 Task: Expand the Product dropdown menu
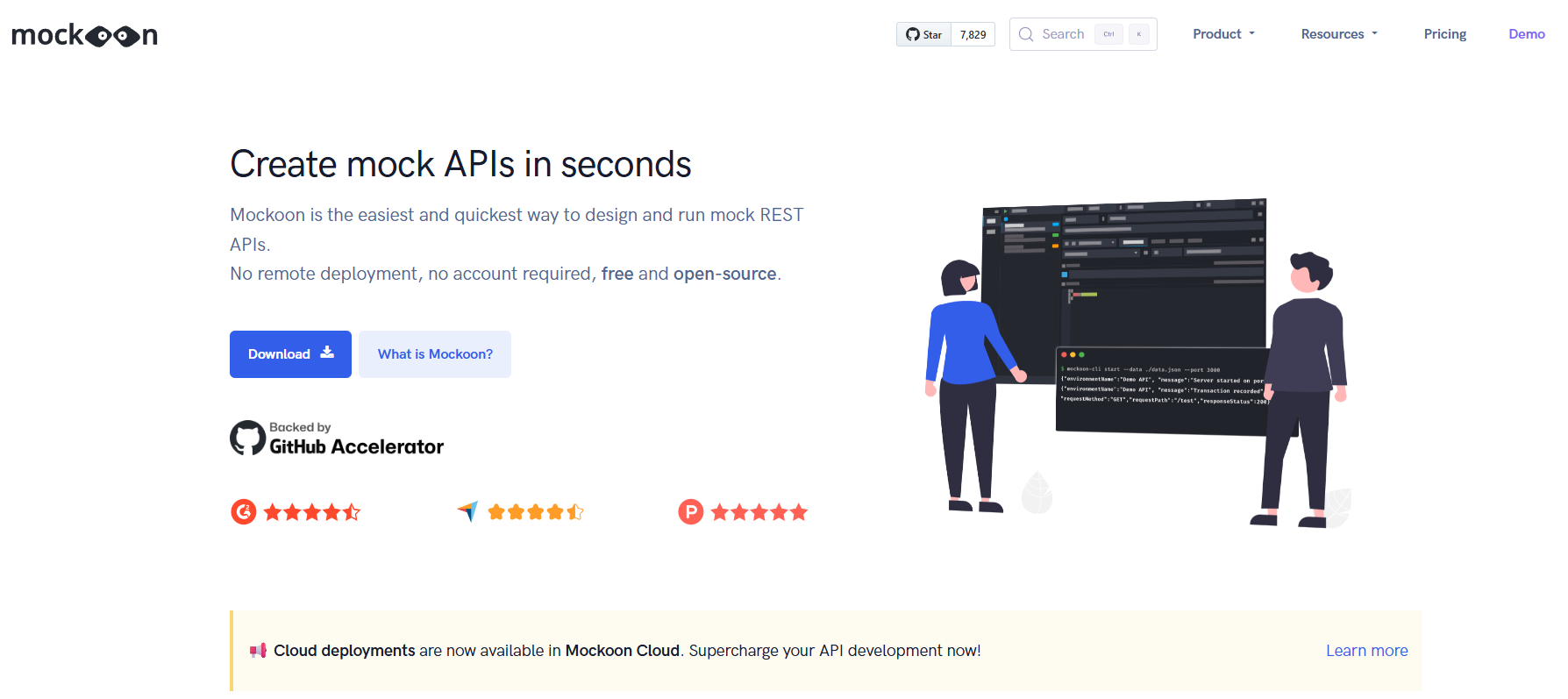(x=1223, y=34)
